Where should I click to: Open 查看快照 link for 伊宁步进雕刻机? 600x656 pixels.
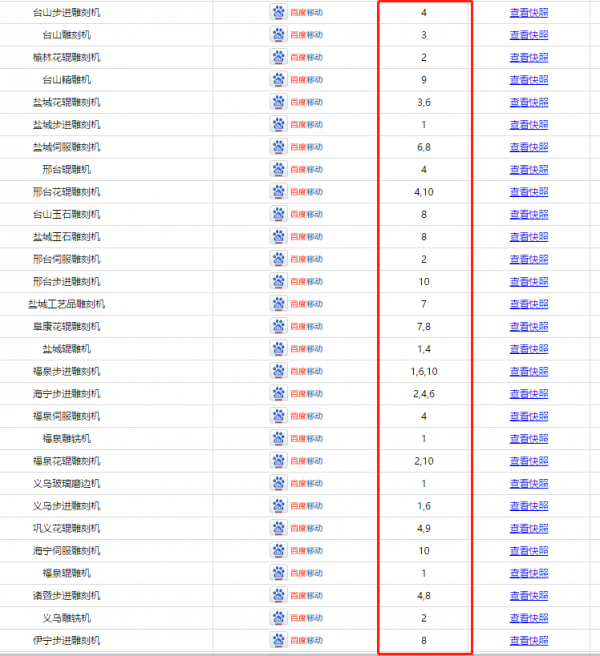[x=529, y=640]
